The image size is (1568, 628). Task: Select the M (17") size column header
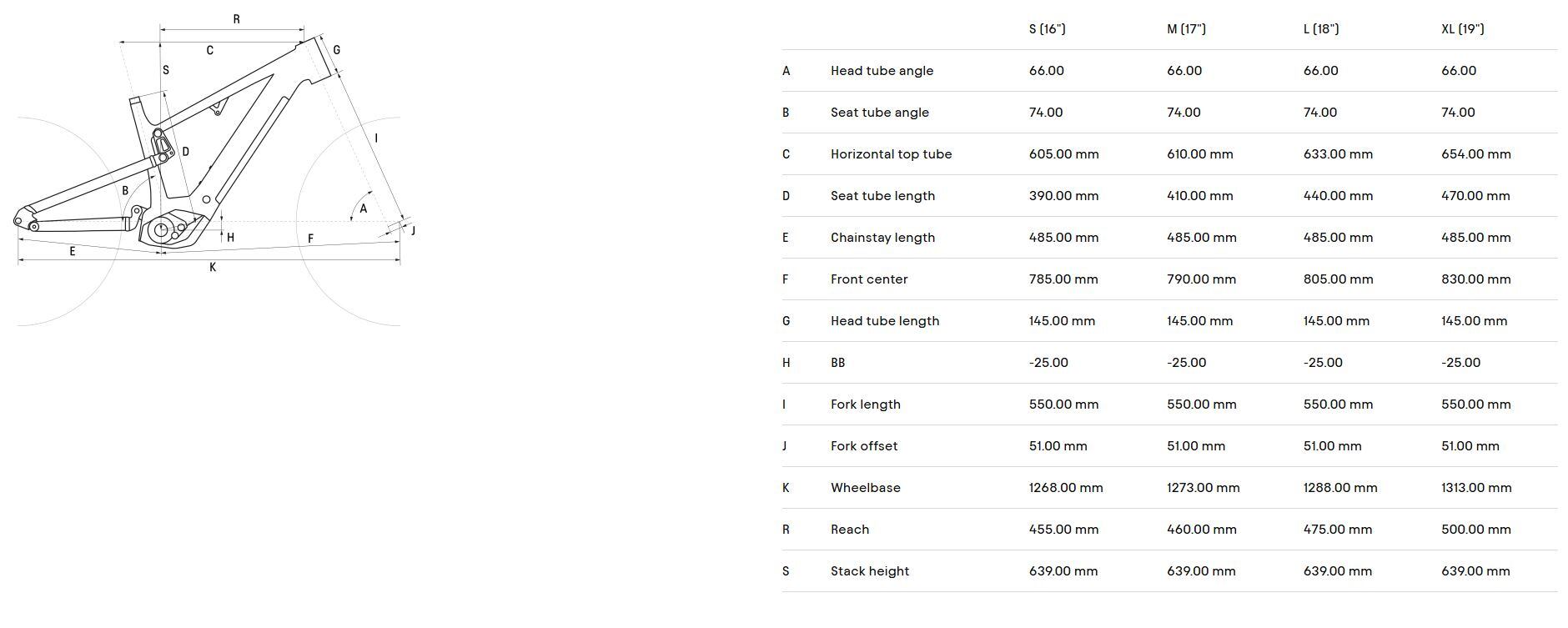point(1186,29)
